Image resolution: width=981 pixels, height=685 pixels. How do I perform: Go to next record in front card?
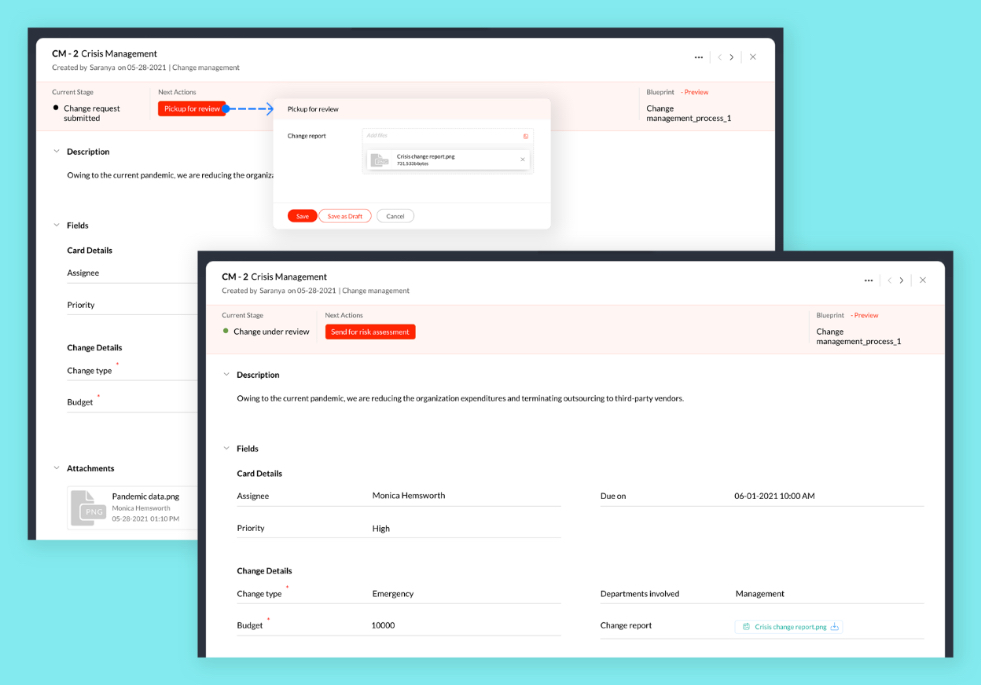coord(901,280)
